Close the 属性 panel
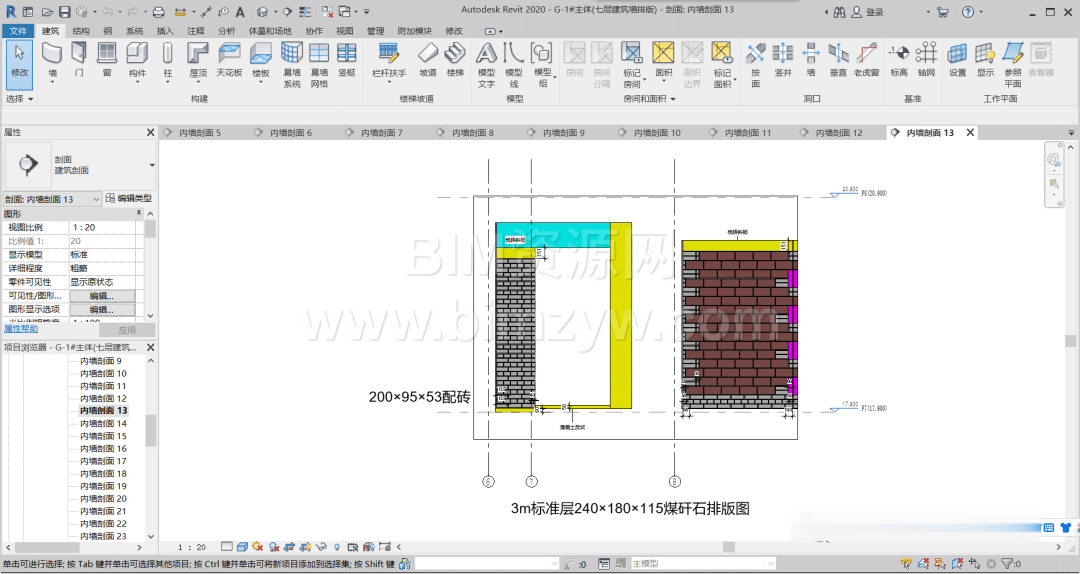Image resolution: width=1080 pixels, height=574 pixels. [150, 132]
